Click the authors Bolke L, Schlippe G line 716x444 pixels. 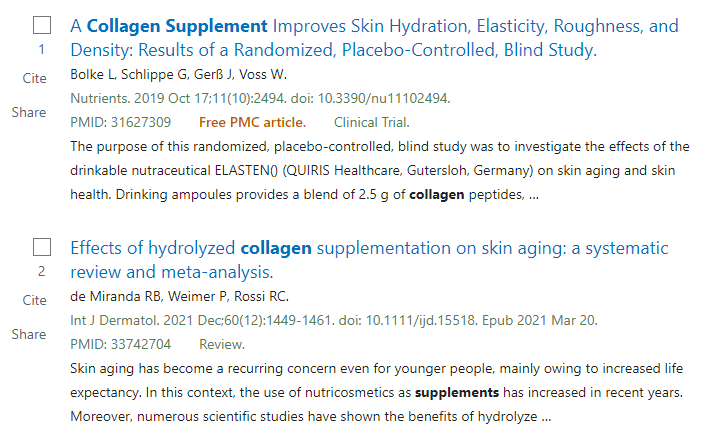click(x=179, y=74)
